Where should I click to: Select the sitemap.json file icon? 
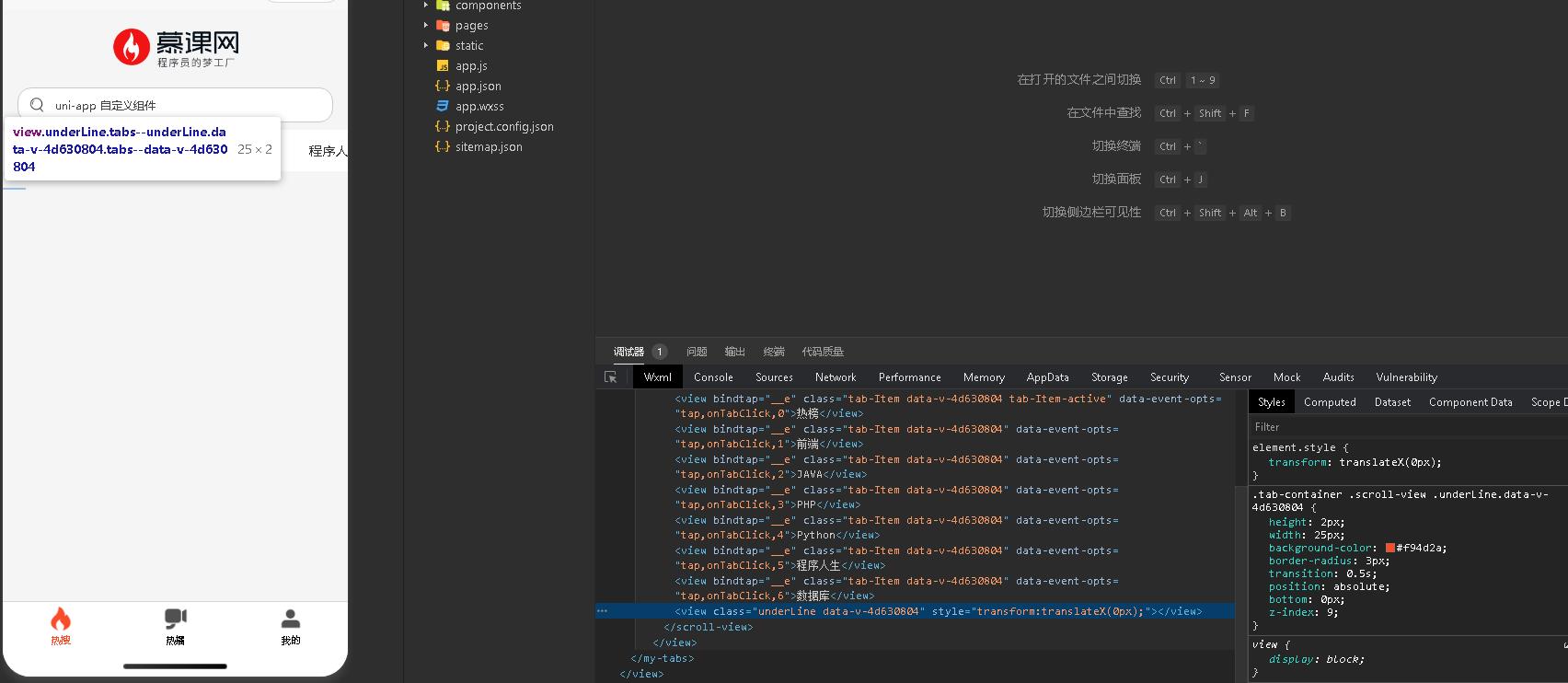tap(443, 147)
